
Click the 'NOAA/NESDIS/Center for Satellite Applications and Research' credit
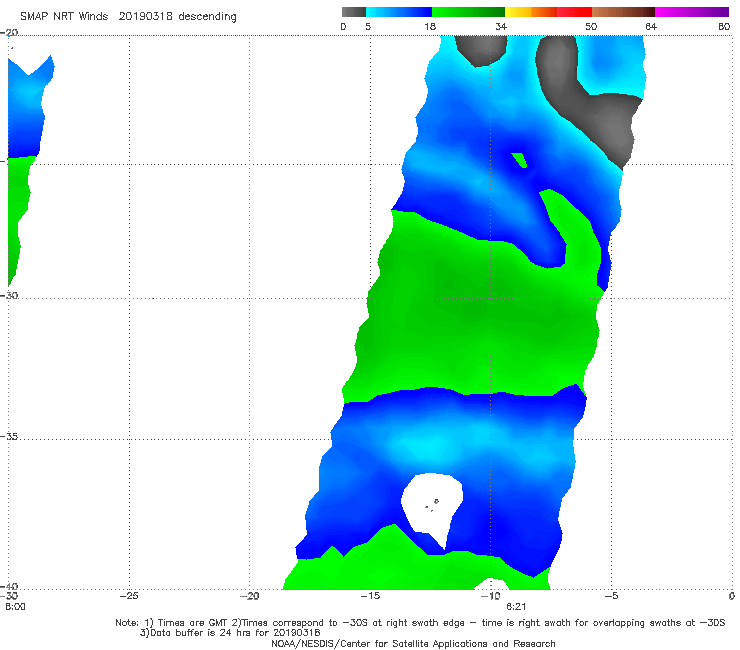(413, 644)
